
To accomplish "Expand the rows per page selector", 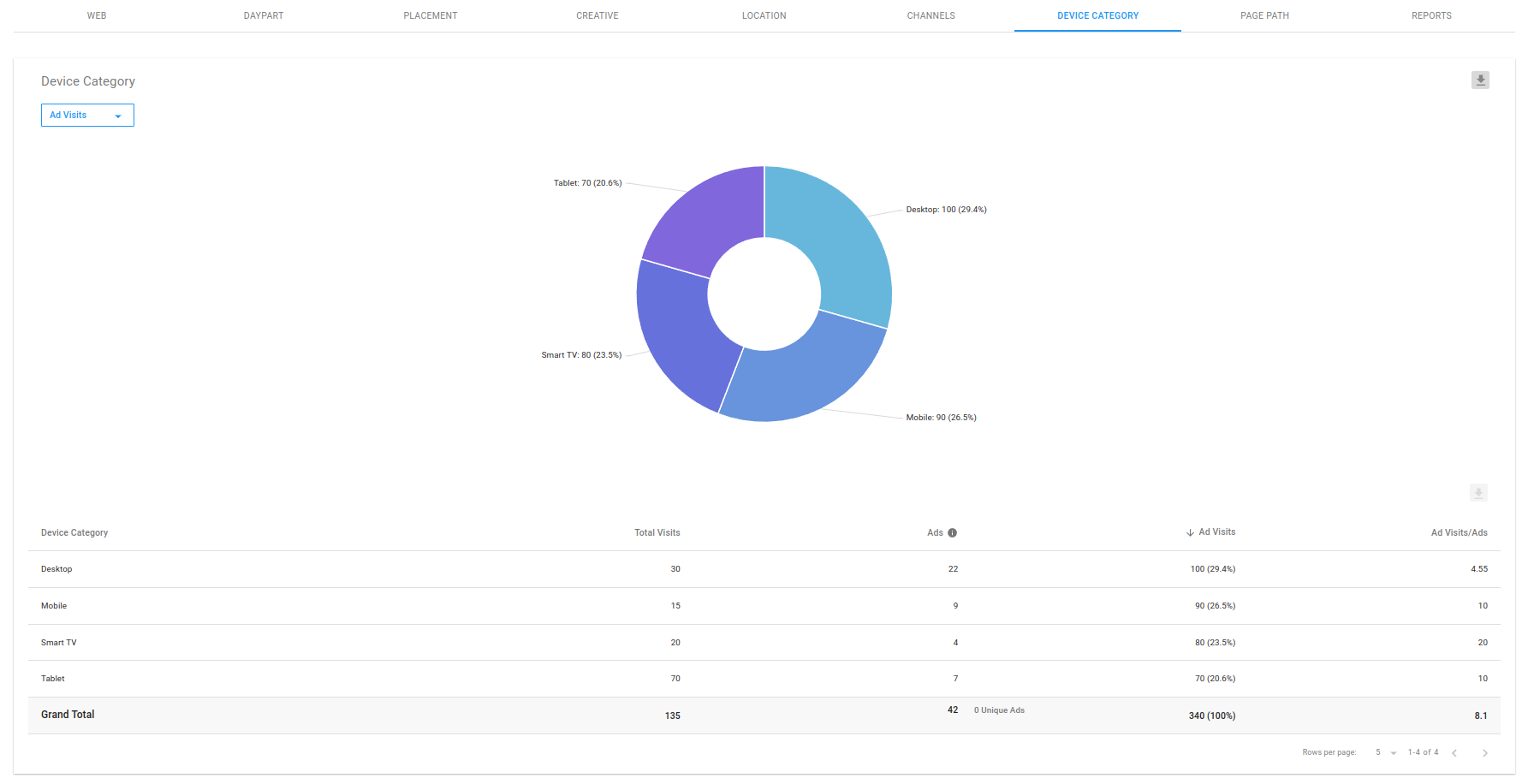I will (1386, 753).
